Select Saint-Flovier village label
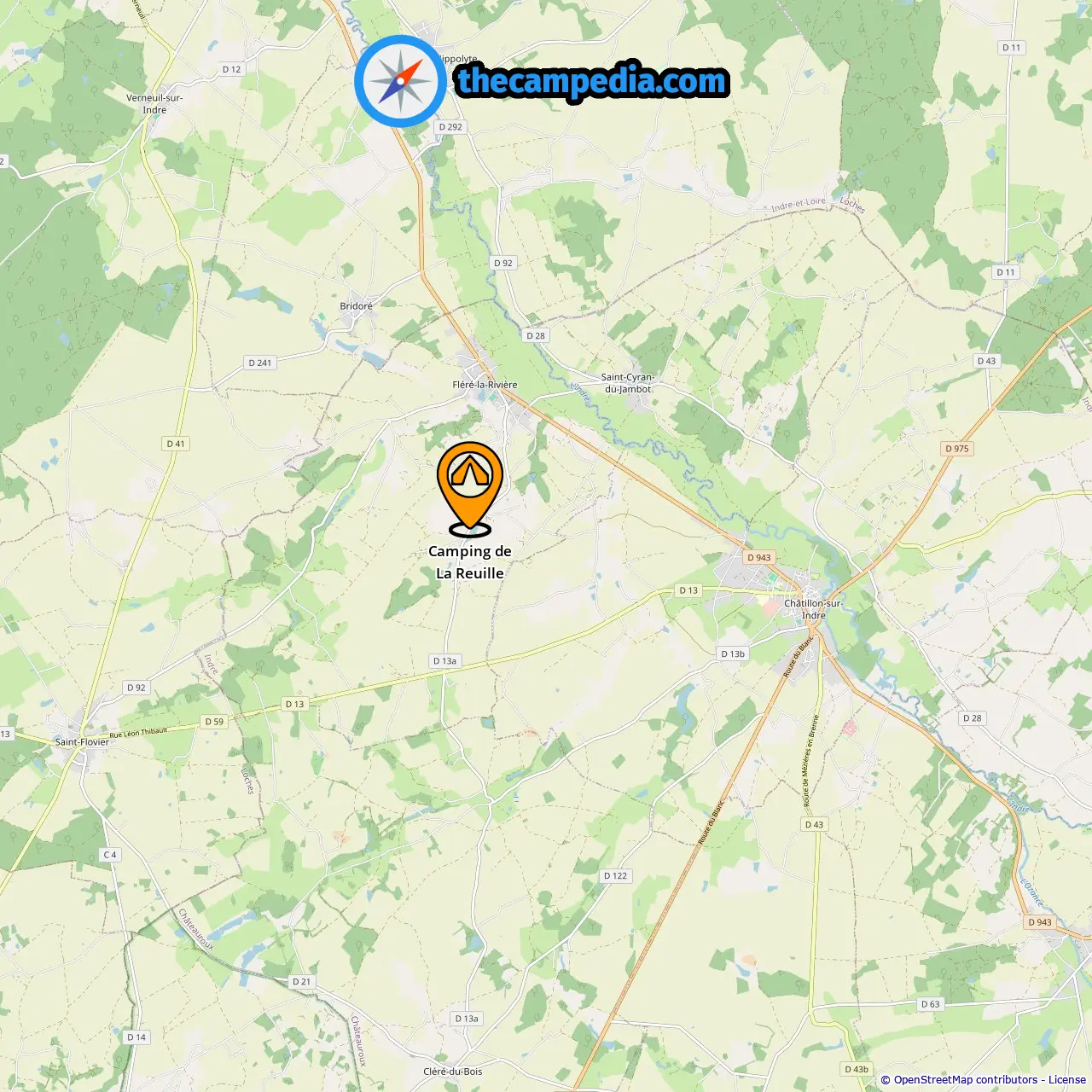The image size is (1092, 1092). [x=82, y=742]
